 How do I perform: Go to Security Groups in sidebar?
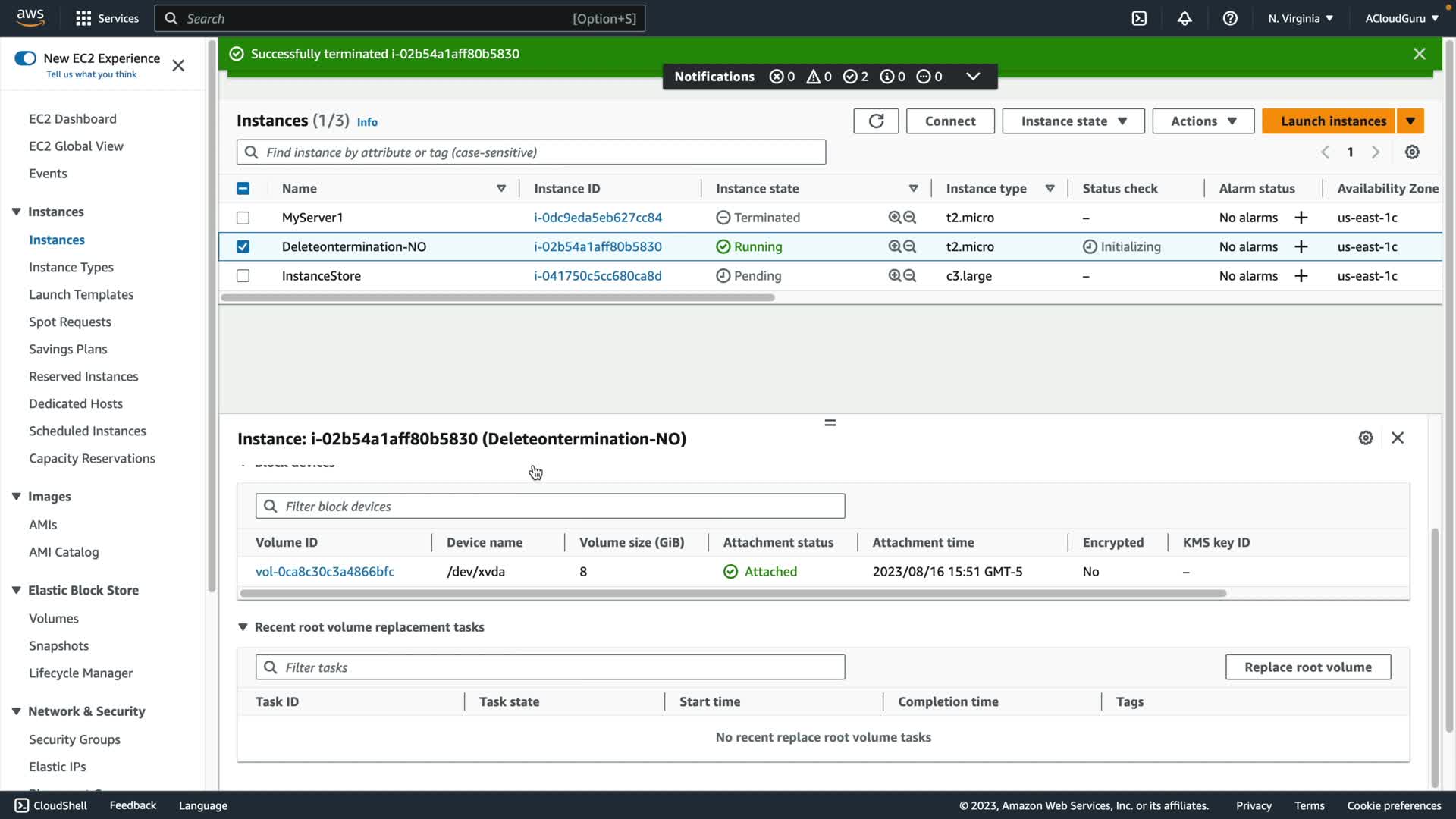point(74,739)
